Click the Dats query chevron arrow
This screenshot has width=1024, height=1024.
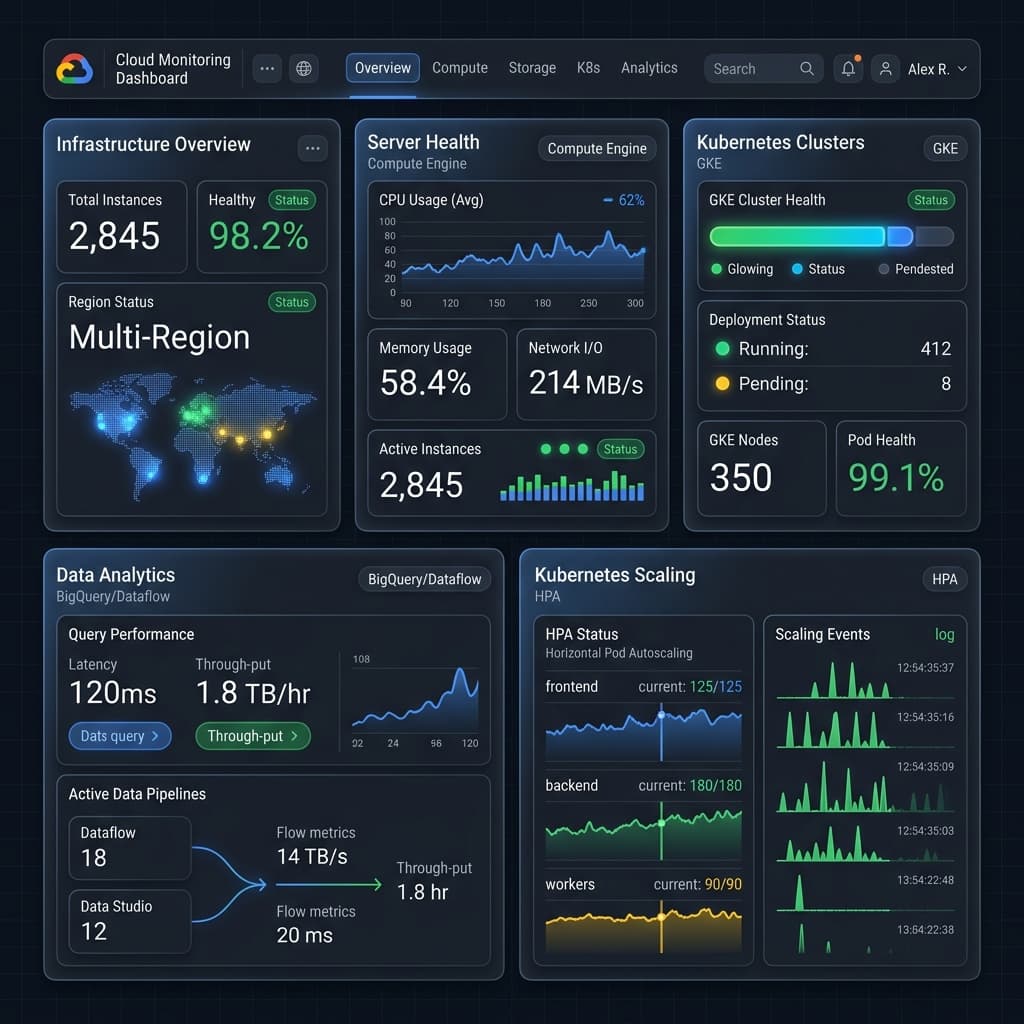[x=155, y=736]
